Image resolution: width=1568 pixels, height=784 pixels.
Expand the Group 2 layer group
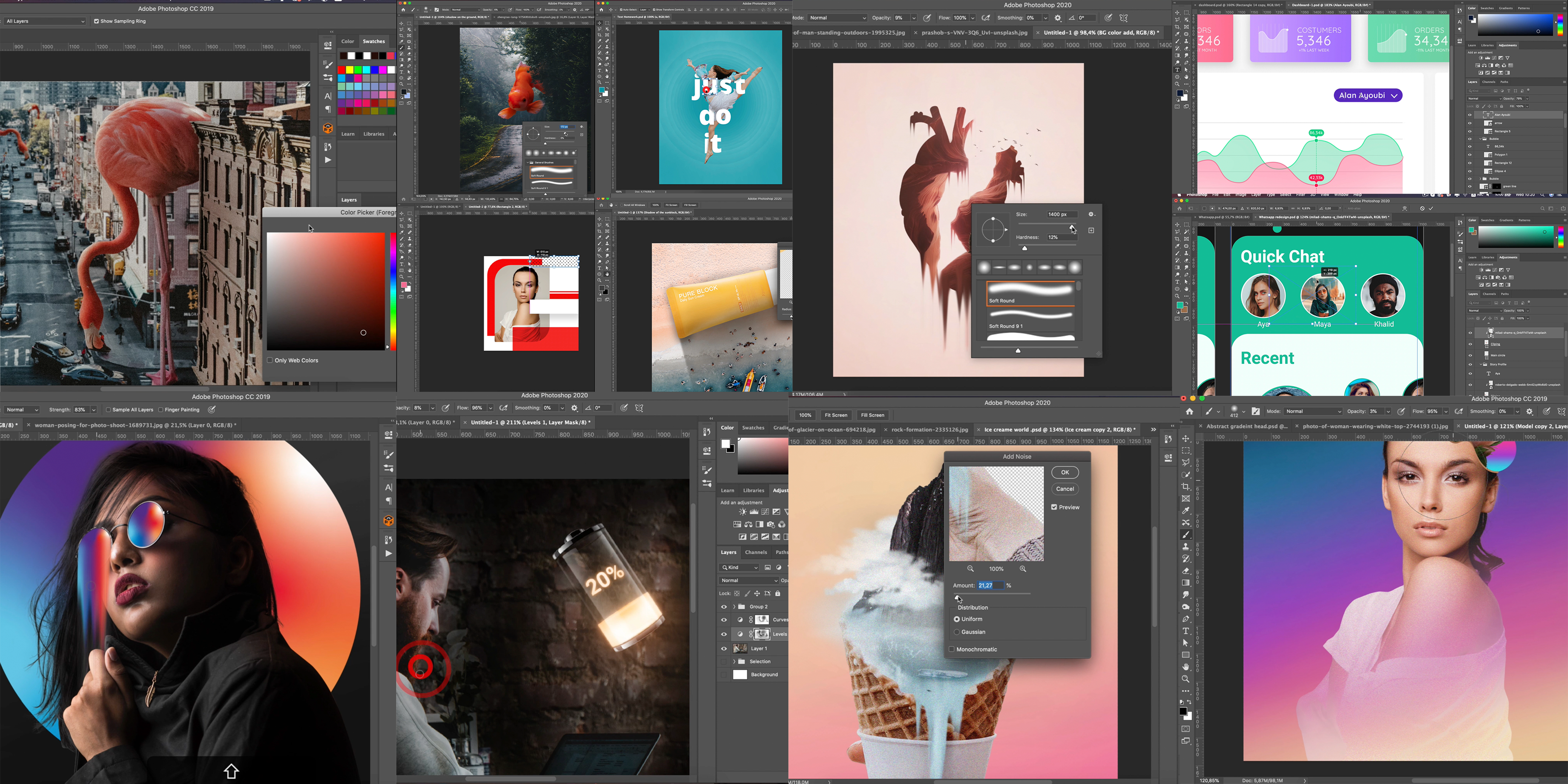pyautogui.click(x=734, y=607)
